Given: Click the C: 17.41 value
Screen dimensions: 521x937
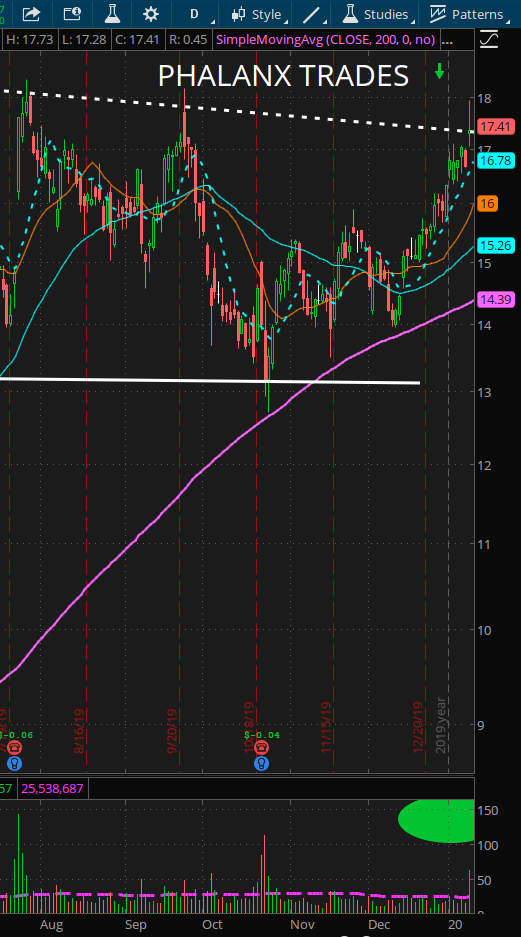Looking at the screenshot, I should (137, 40).
